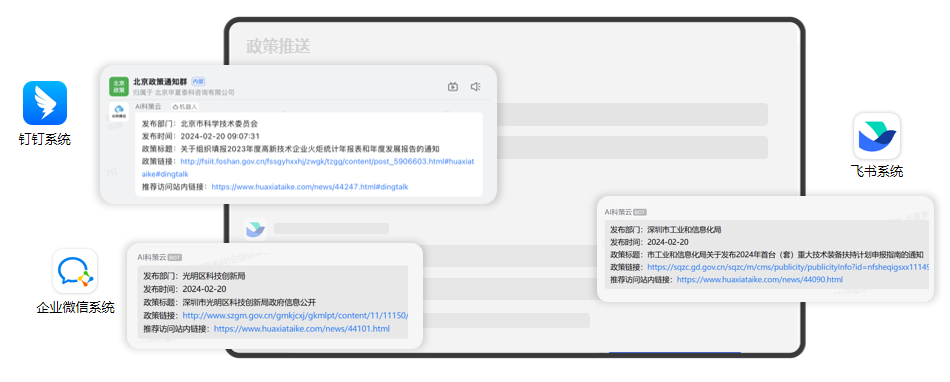Click the 政策推送 heading on the tablet

point(278,47)
